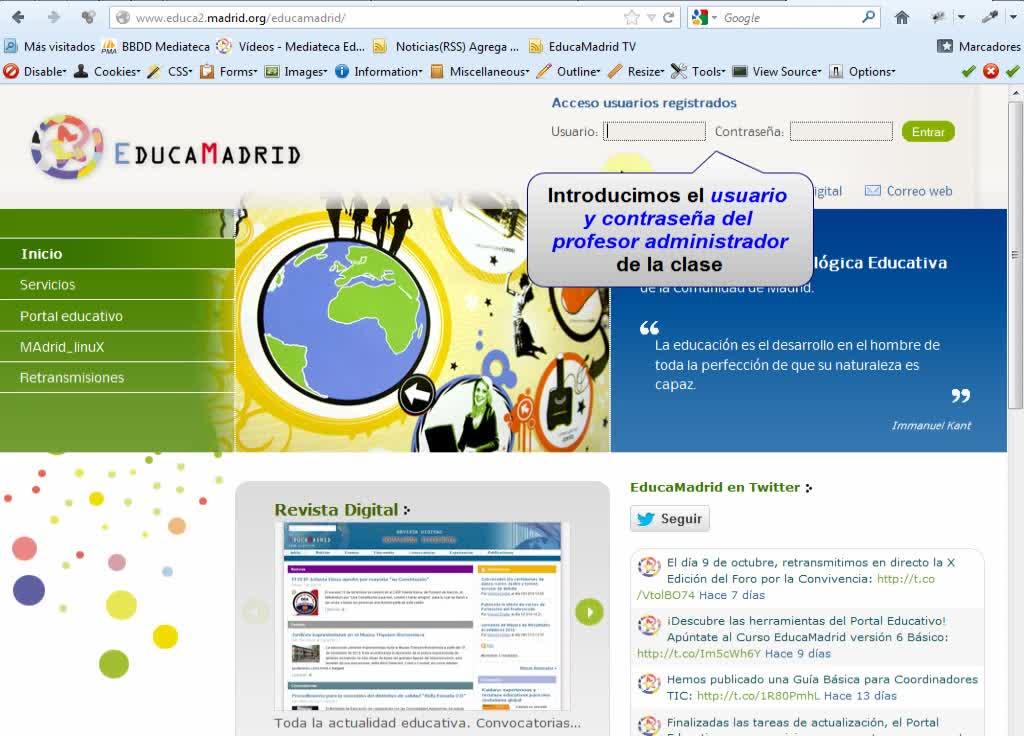Open the Google search engine selector
Viewport: 1024px width, 736px height.
pyautogui.click(x=704, y=18)
